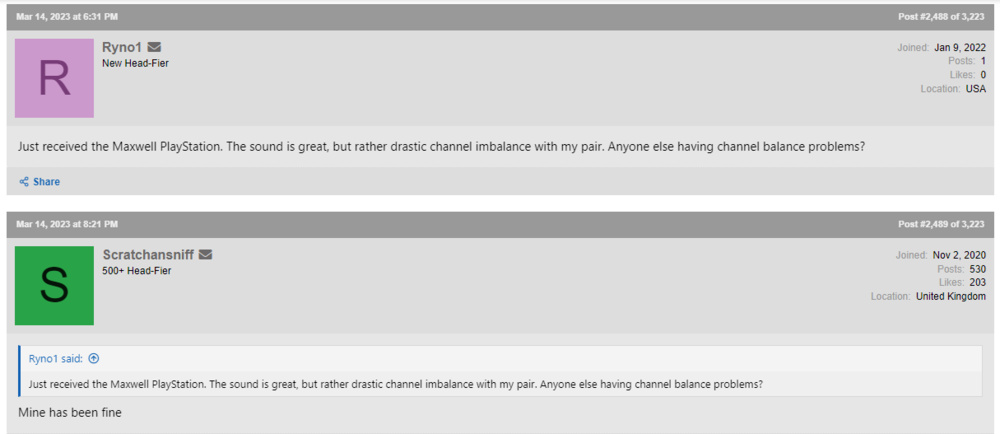This screenshot has height=434, width=1000.
Task: Click the Mar 14, 2023 8:21 PM timestamp
Action: 67,224
